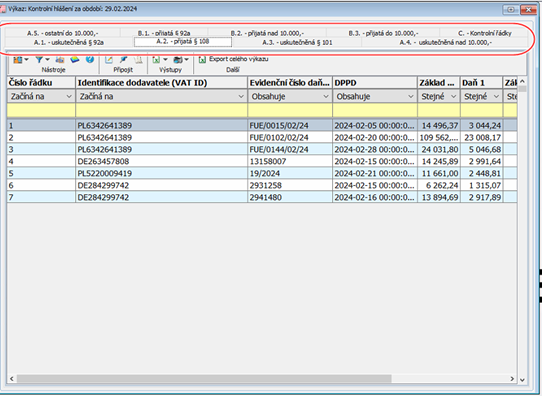Select cell PL5220009419

coord(161,173)
